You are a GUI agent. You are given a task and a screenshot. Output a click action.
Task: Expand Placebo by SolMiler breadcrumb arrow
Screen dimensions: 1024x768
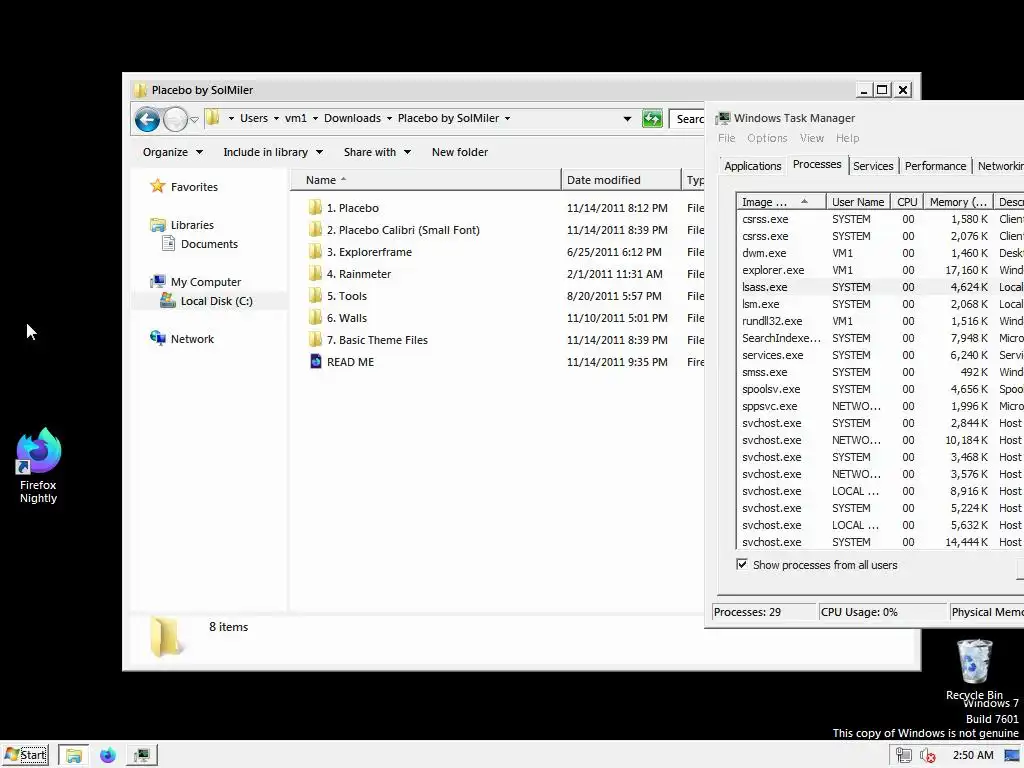(507, 118)
